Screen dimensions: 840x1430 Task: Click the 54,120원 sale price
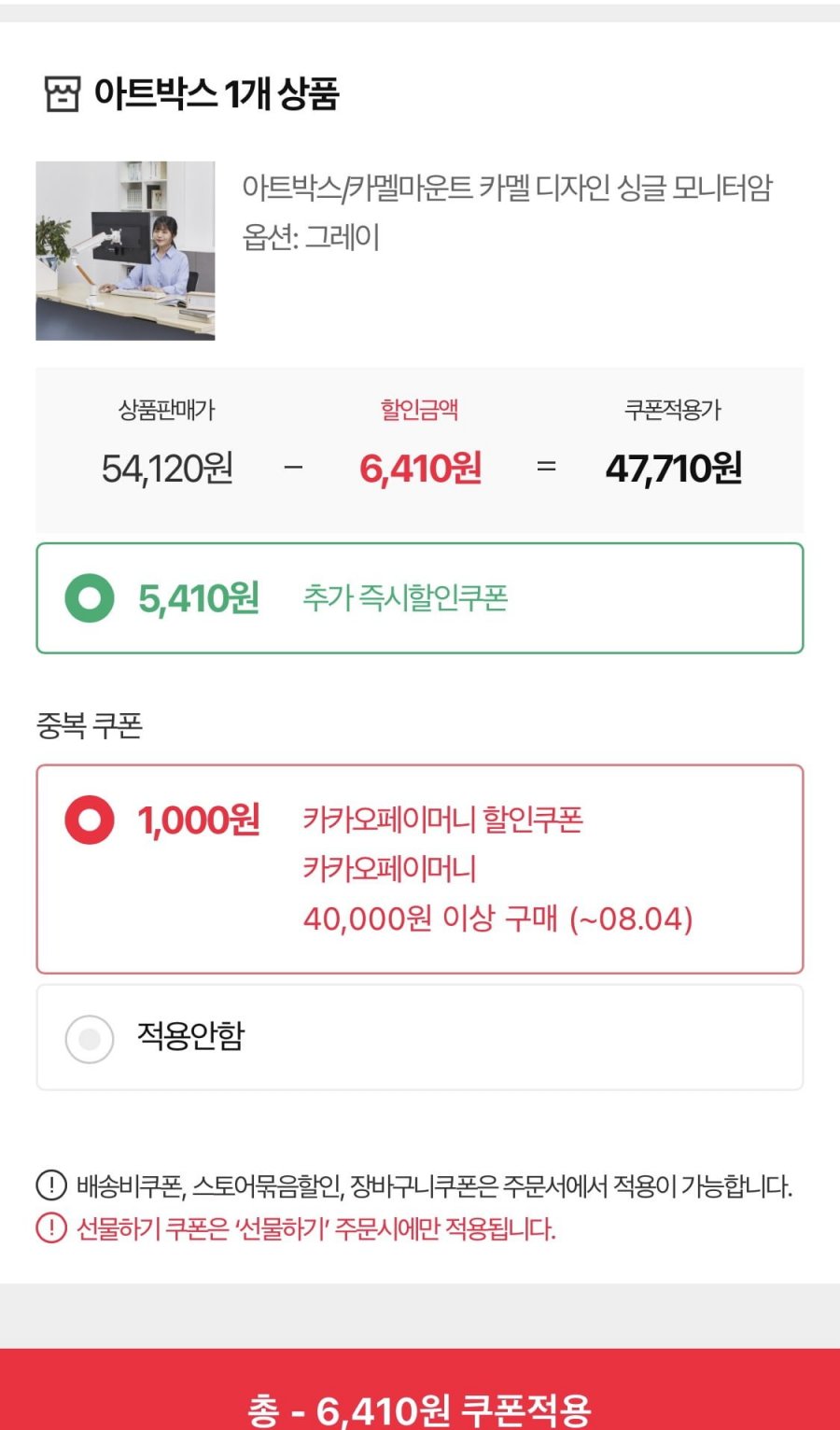tap(167, 468)
